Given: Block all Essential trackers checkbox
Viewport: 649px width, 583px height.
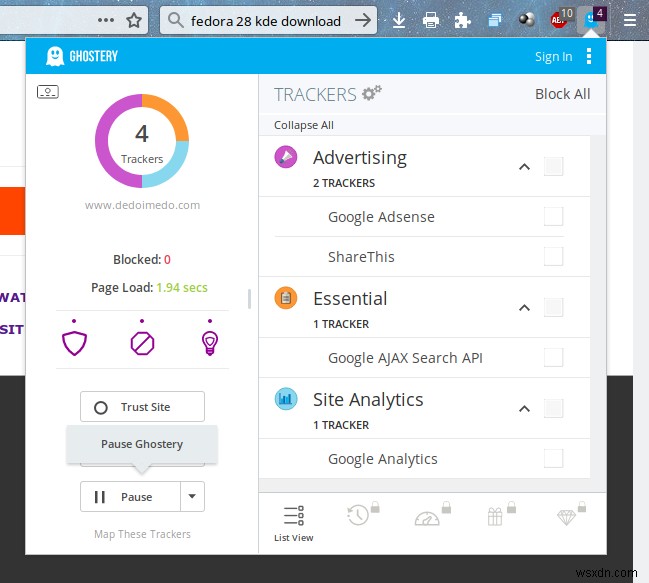Looking at the screenshot, I should pyautogui.click(x=553, y=307).
